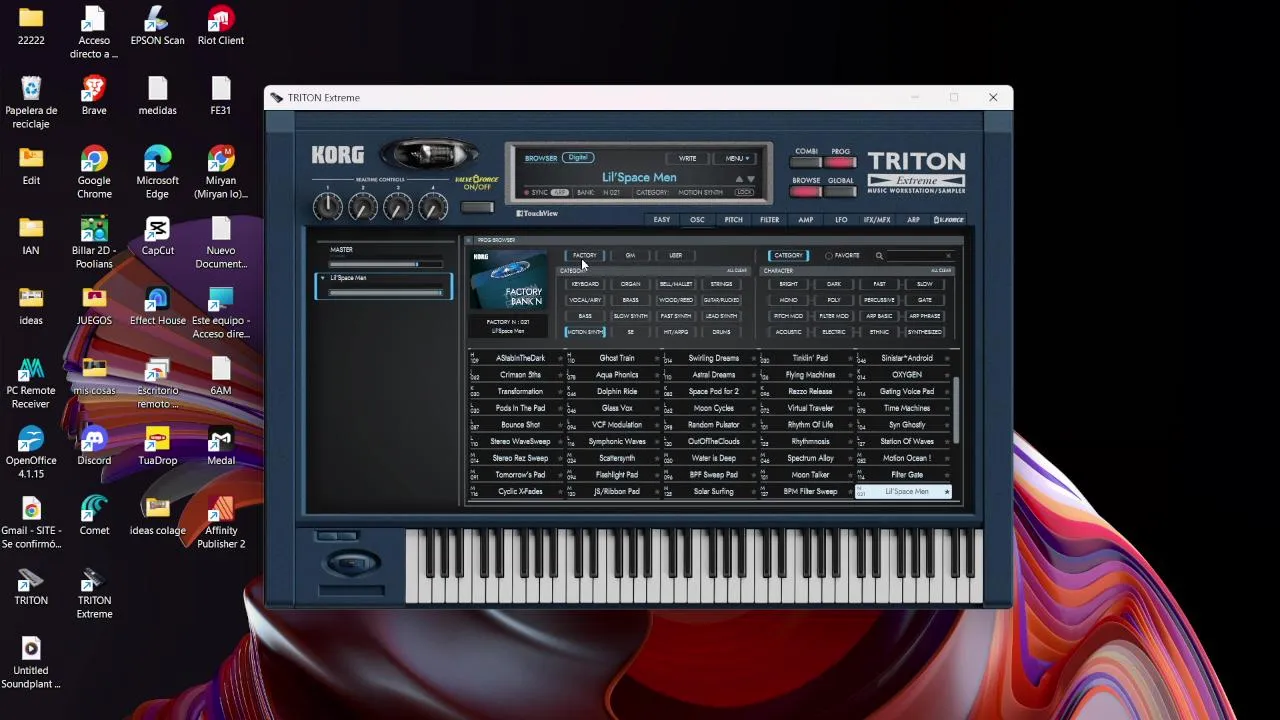Adjust the MASTER level slider
Viewport: 1280px width, 720px height.
[386, 264]
